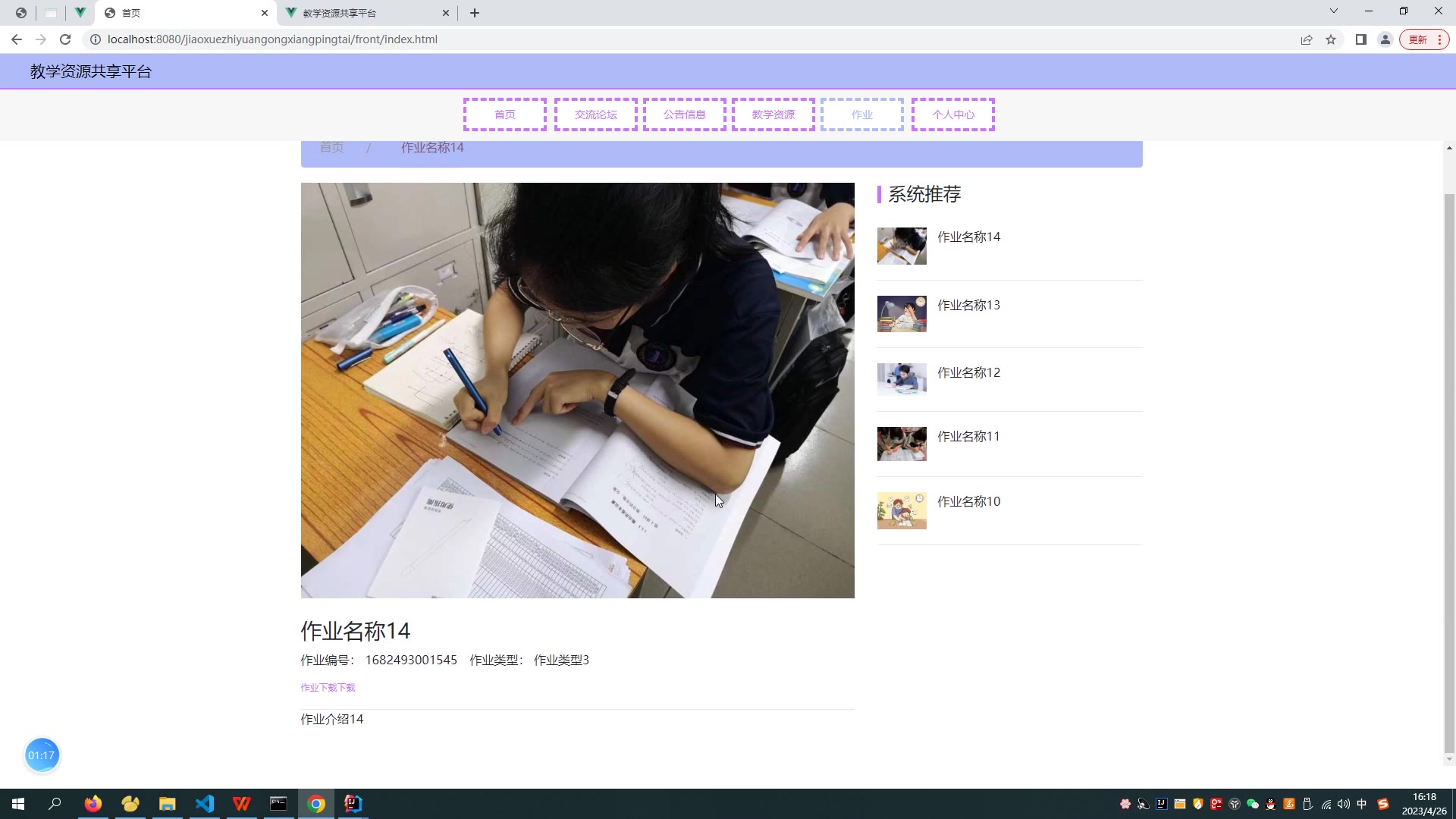Open the browser side panel icon
The height and width of the screenshot is (819, 1456).
(1361, 39)
